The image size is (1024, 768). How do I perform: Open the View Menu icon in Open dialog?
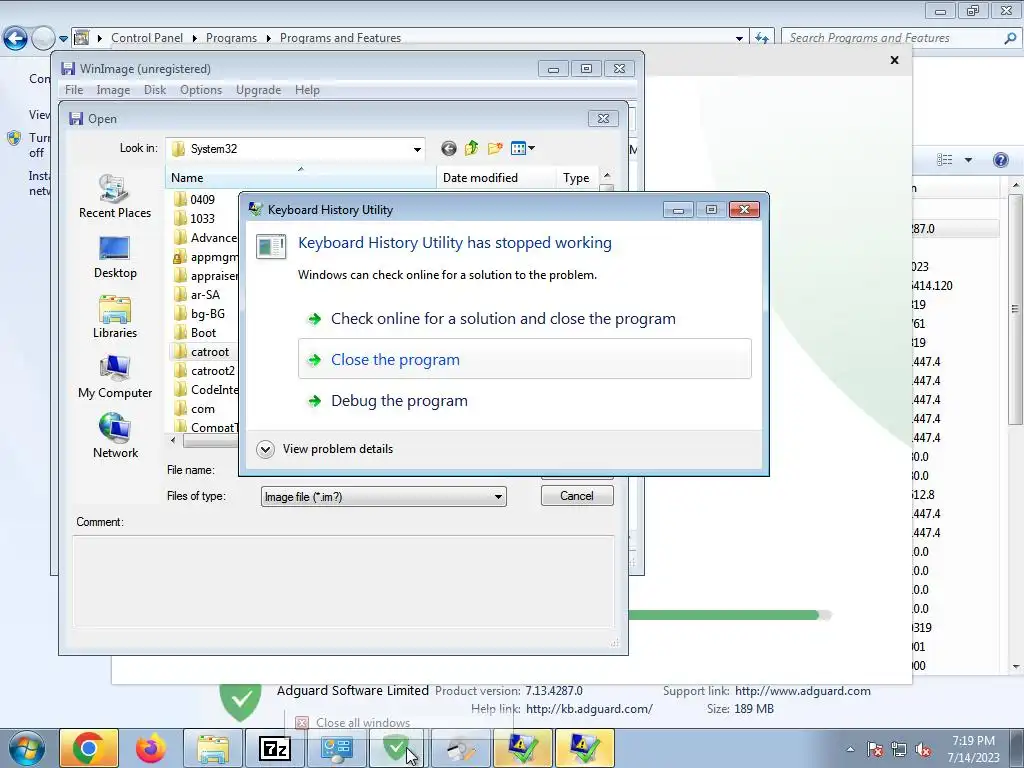522,149
